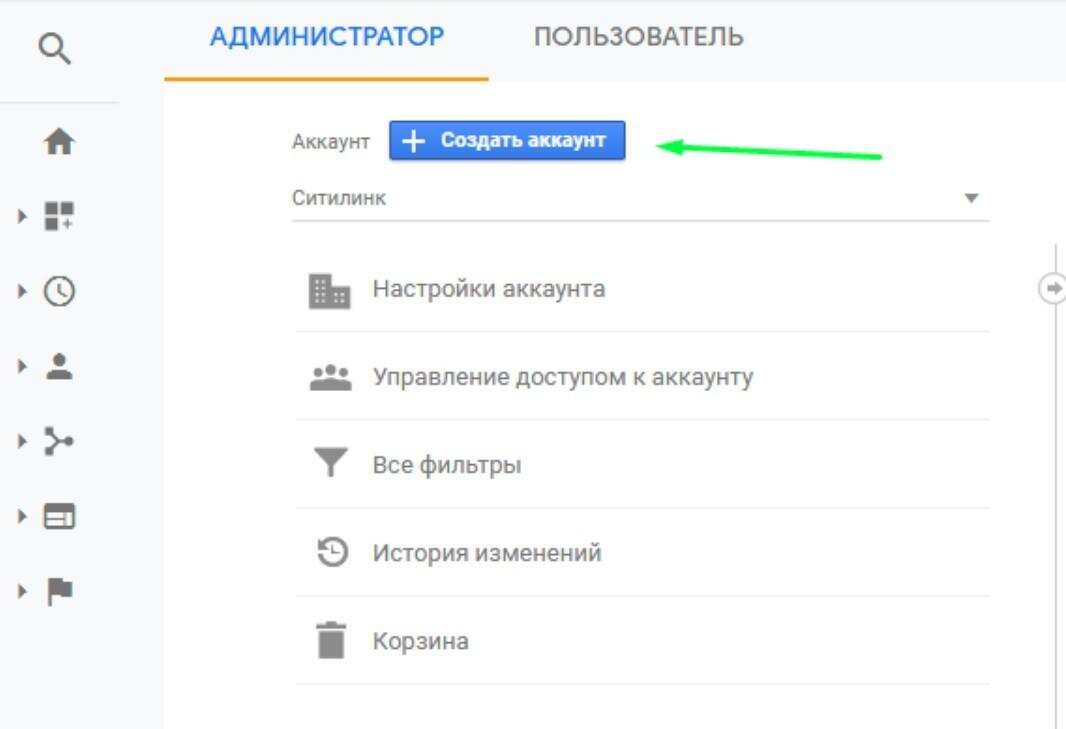This screenshot has height=729, width=1066.
Task: Open Корзина trash bin
Action: tap(420, 641)
